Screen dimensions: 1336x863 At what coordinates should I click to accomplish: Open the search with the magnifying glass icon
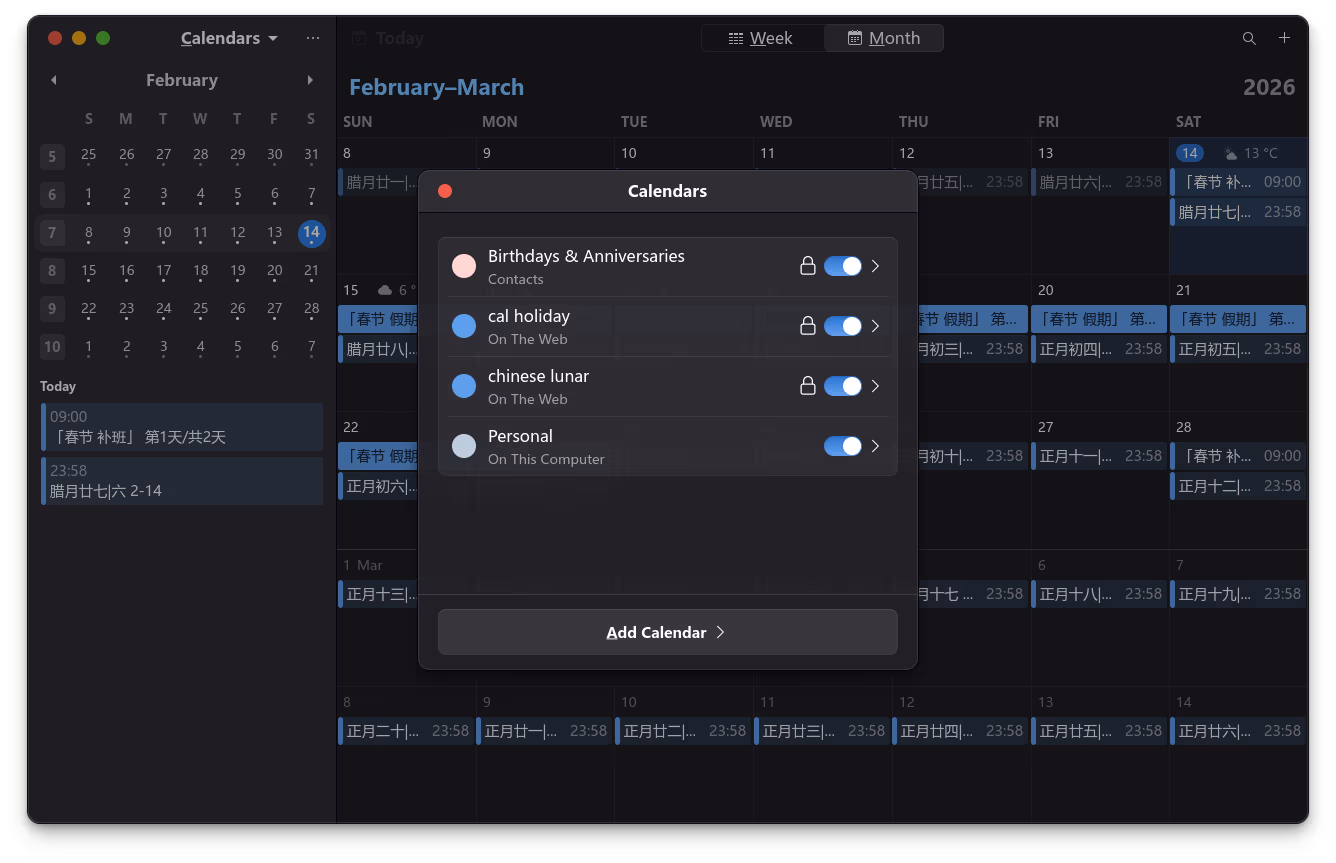(x=1249, y=38)
